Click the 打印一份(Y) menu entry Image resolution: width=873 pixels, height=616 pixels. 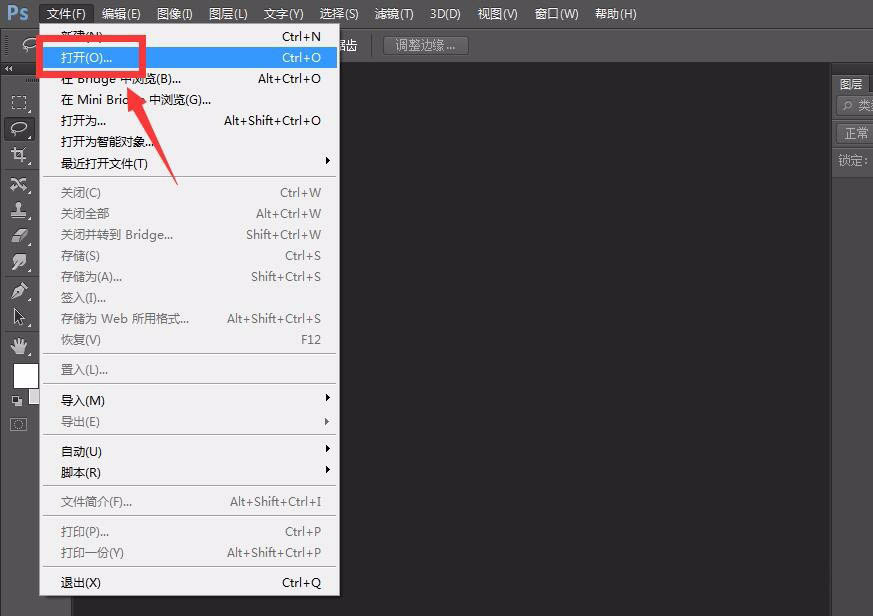coord(190,553)
